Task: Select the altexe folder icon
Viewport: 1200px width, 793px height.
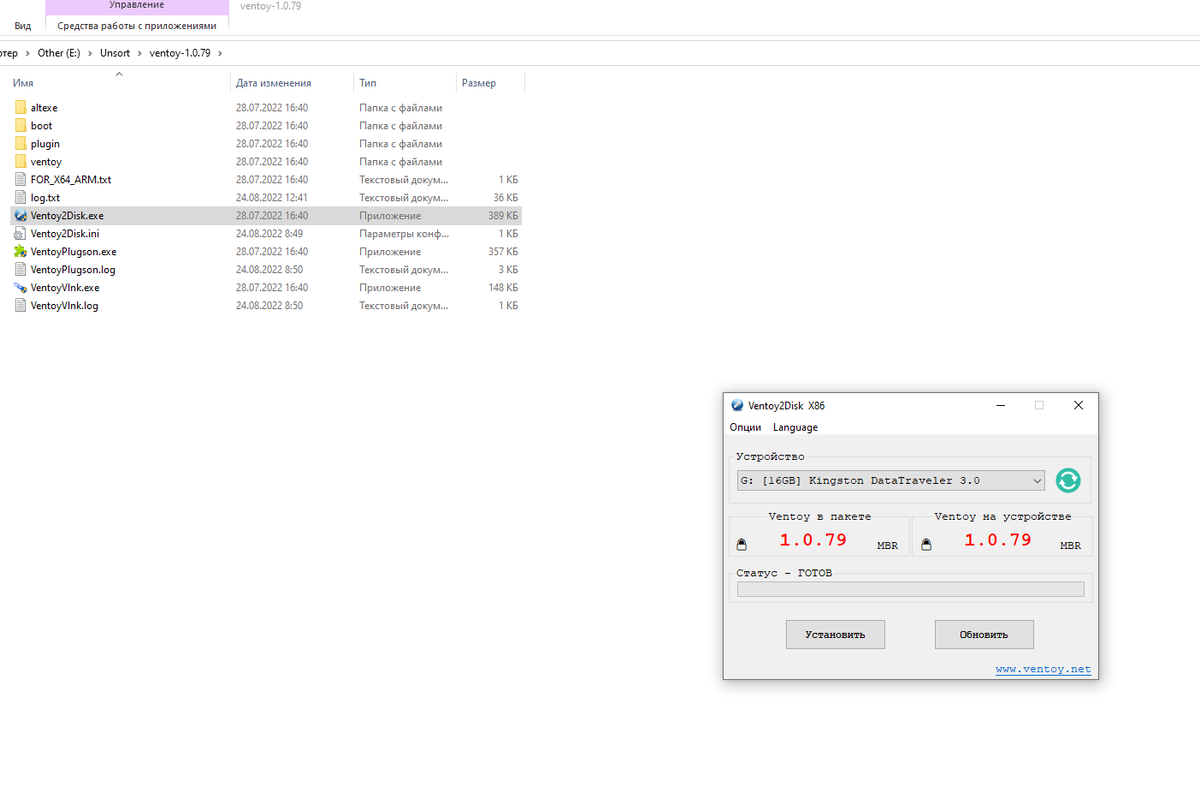Action: tap(21, 108)
